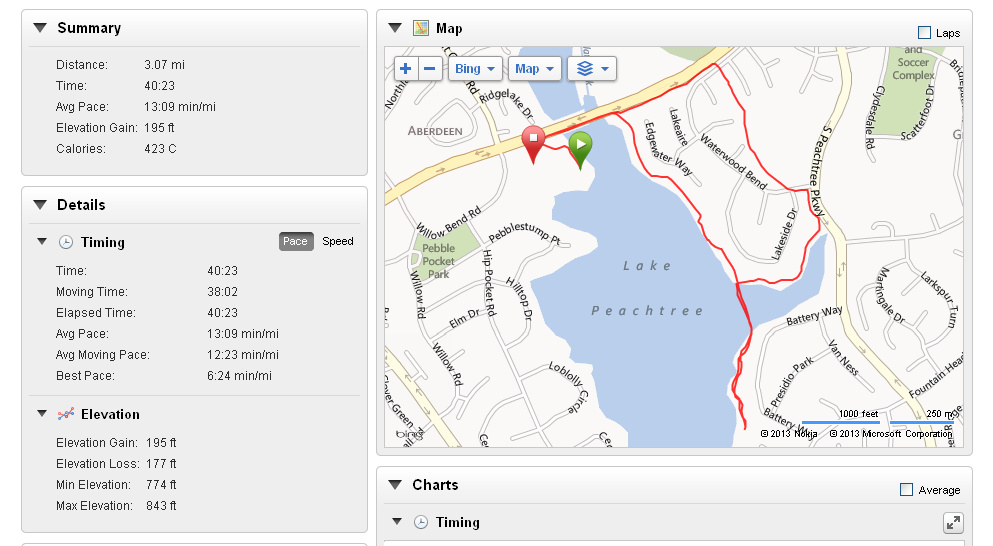
Task: Zoom in on the map
Action: [x=405, y=69]
